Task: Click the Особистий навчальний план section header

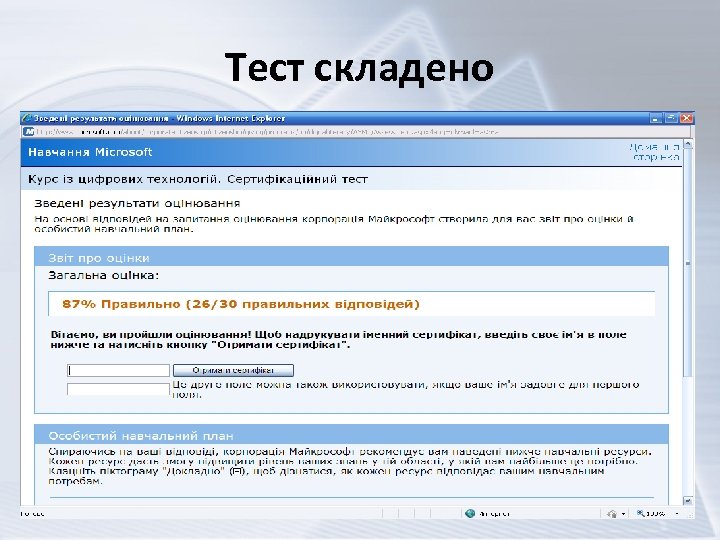Action: click(141, 436)
